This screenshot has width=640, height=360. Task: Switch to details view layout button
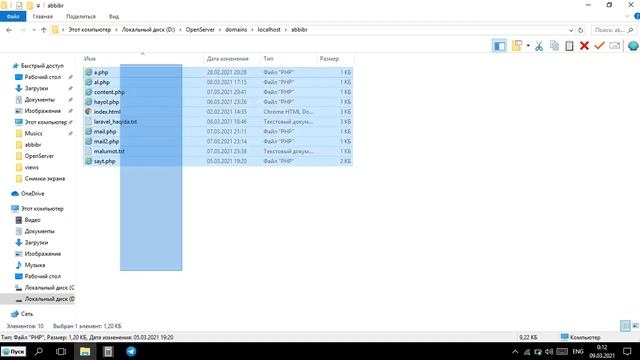click(625, 326)
